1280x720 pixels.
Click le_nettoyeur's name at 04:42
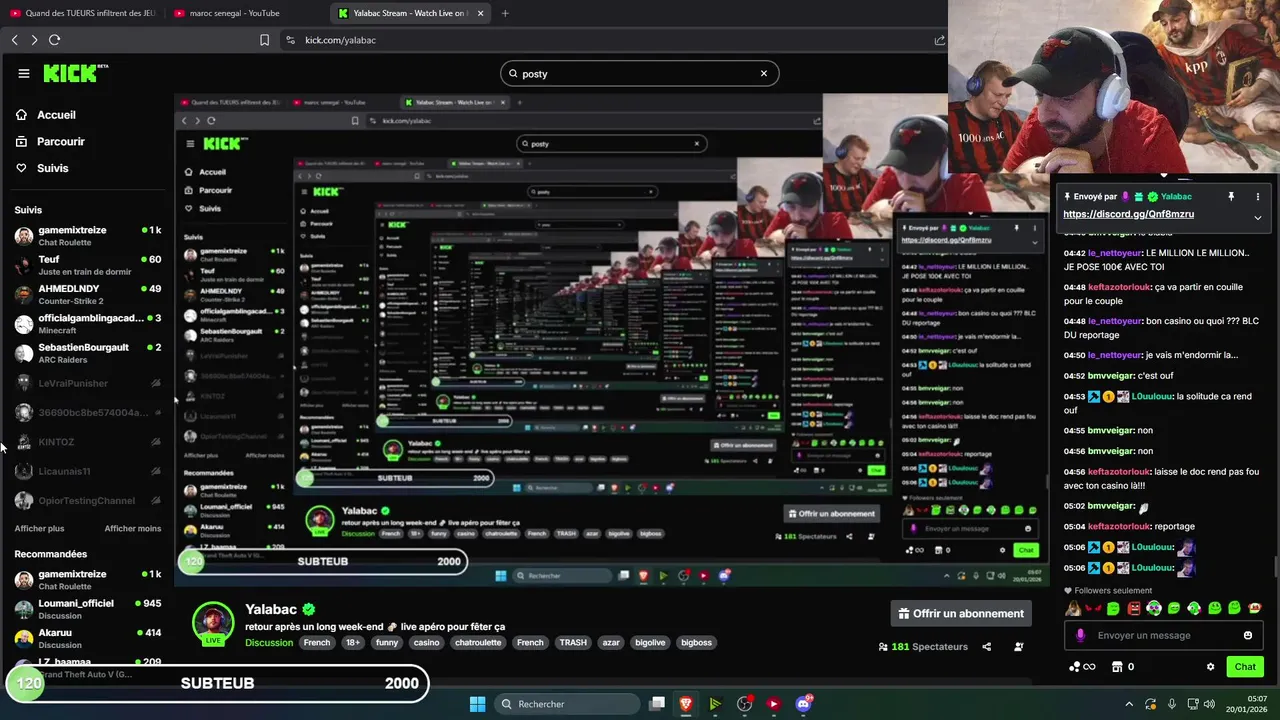[x=1114, y=253]
